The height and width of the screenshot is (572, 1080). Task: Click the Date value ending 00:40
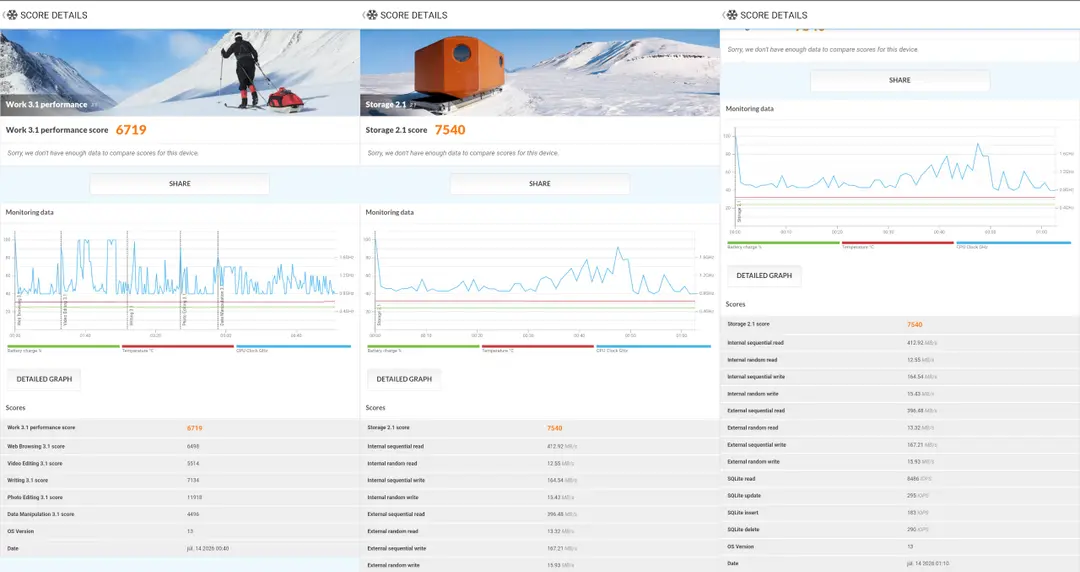(x=208, y=549)
